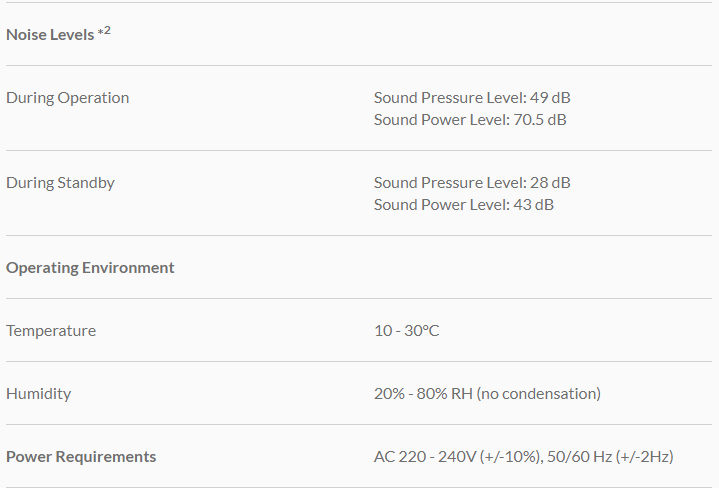Click the Sound Pressure Level label beside During Operation
The height and width of the screenshot is (488, 719).
448,98
